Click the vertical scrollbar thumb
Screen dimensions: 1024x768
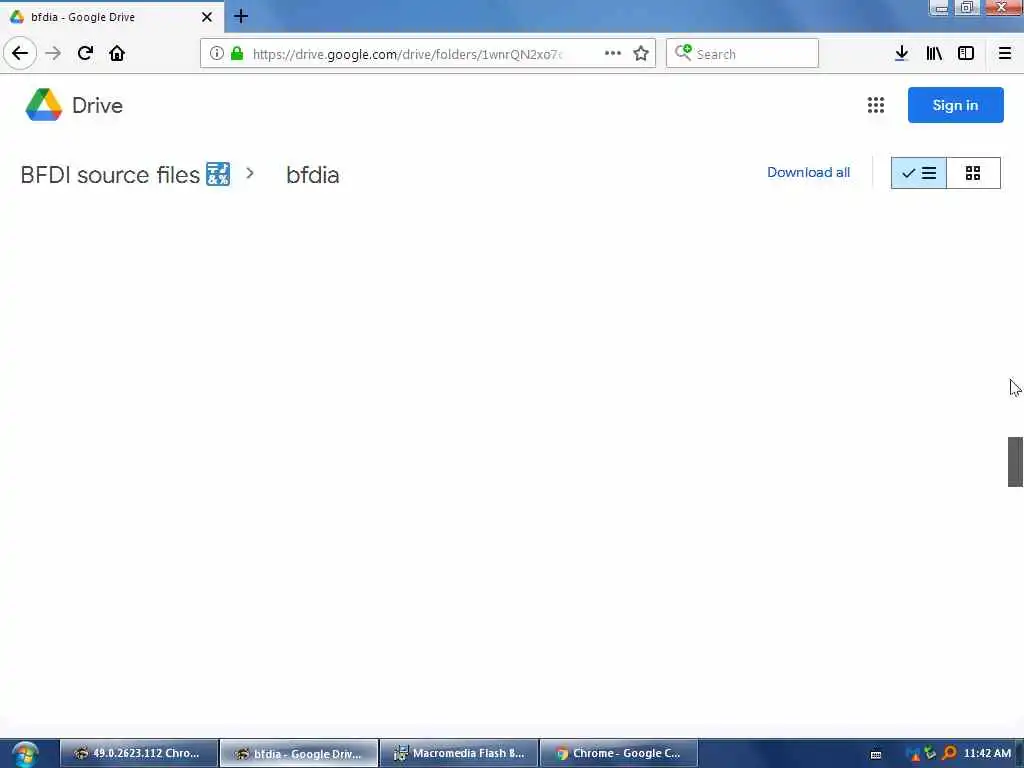1015,462
